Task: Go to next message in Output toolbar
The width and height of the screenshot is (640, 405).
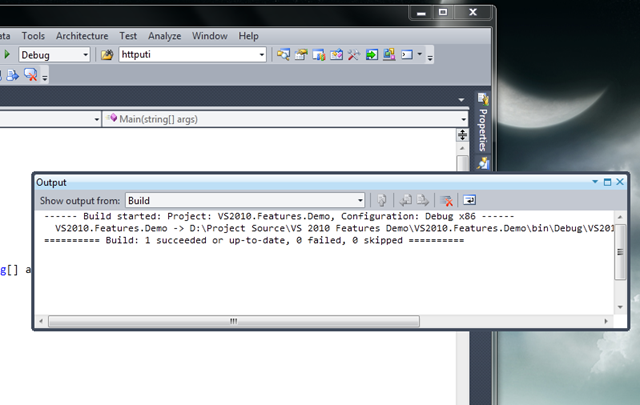Action: tap(422, 200)
